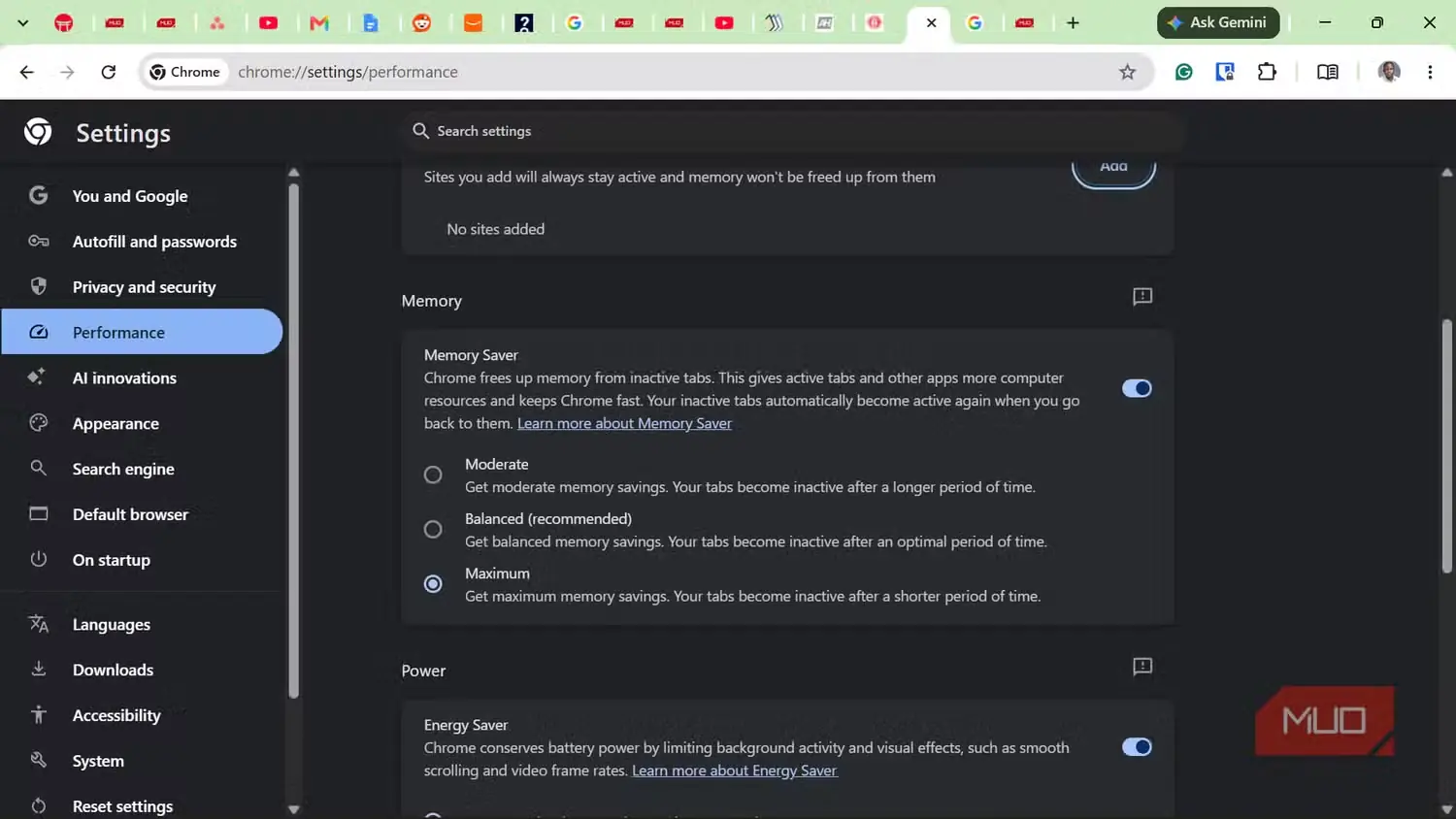This screenshot has height=819, width=1456.
Task: Open Languages settings
Action: point(142,625)
